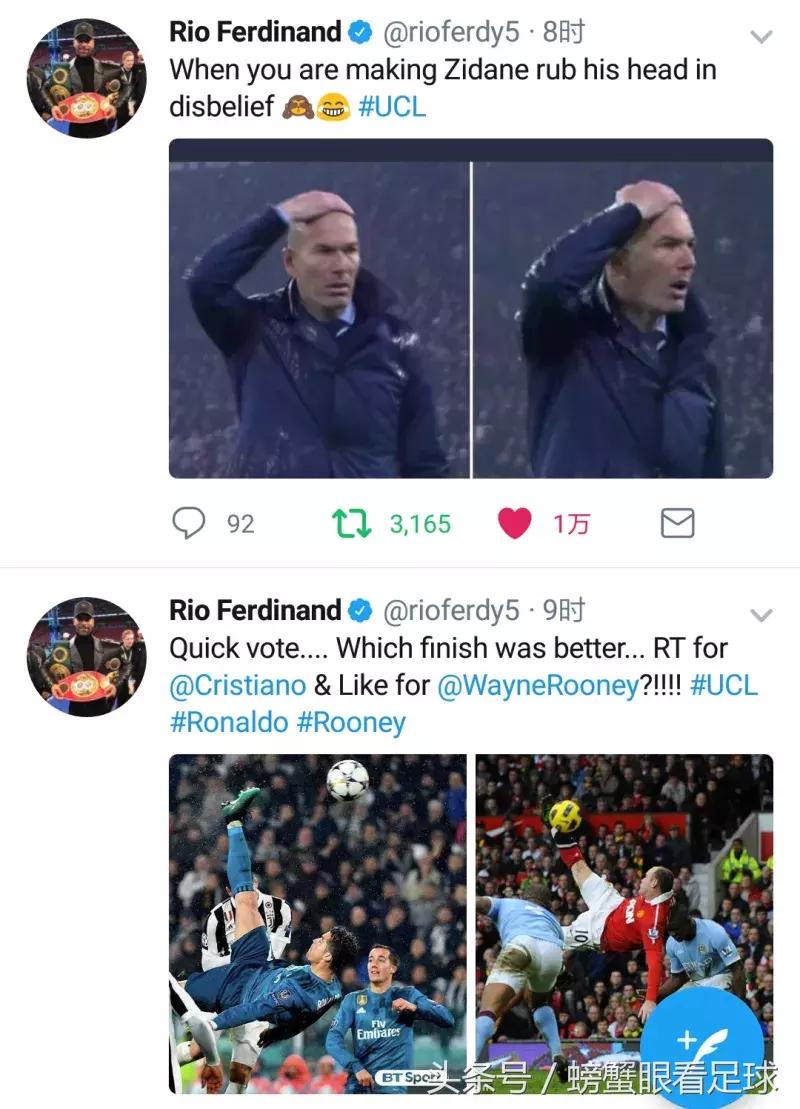Open the #UCL hashtag in Zidane tweet
This screenshot has width=800, height=1109.
392,107
